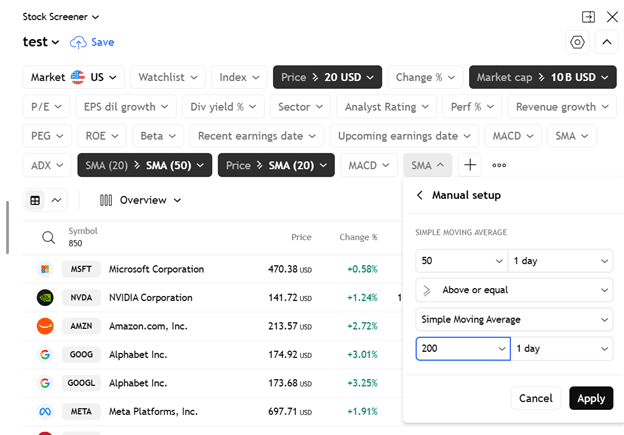Switch to the chart view icon
Image resolution: width=624 pixels, height=435 pixels.
[56, 200]
